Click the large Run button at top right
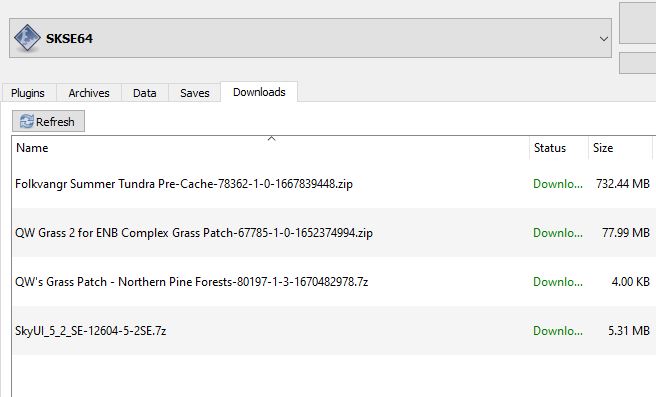This screenshot has height=397, width=656. [638, 23]
